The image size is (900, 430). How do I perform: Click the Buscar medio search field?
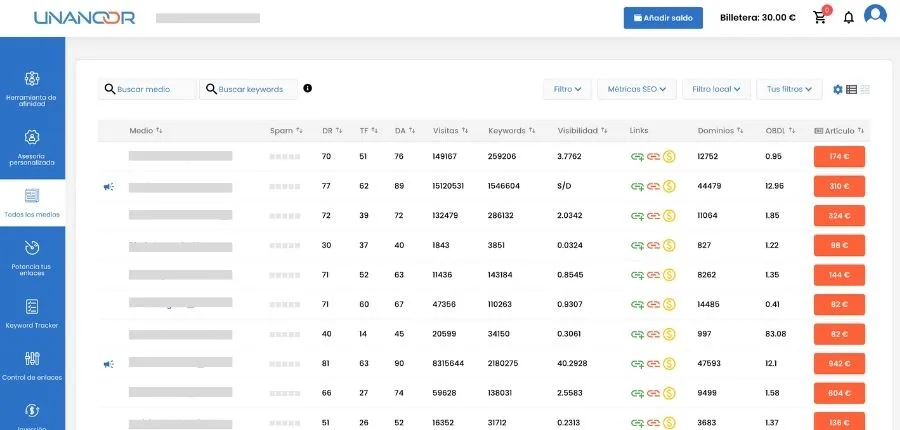148,89
